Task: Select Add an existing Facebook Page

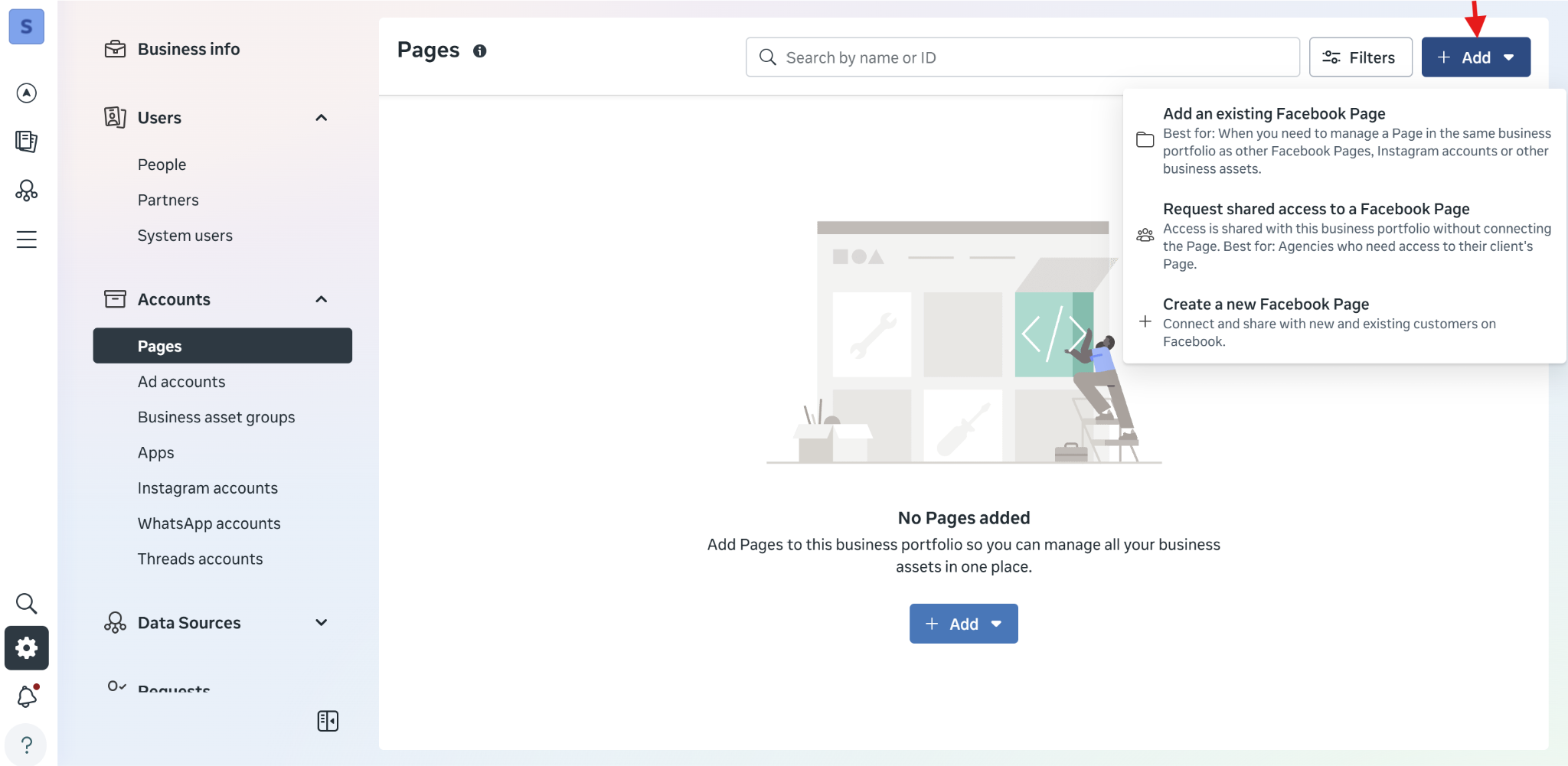Action: 1274,114
